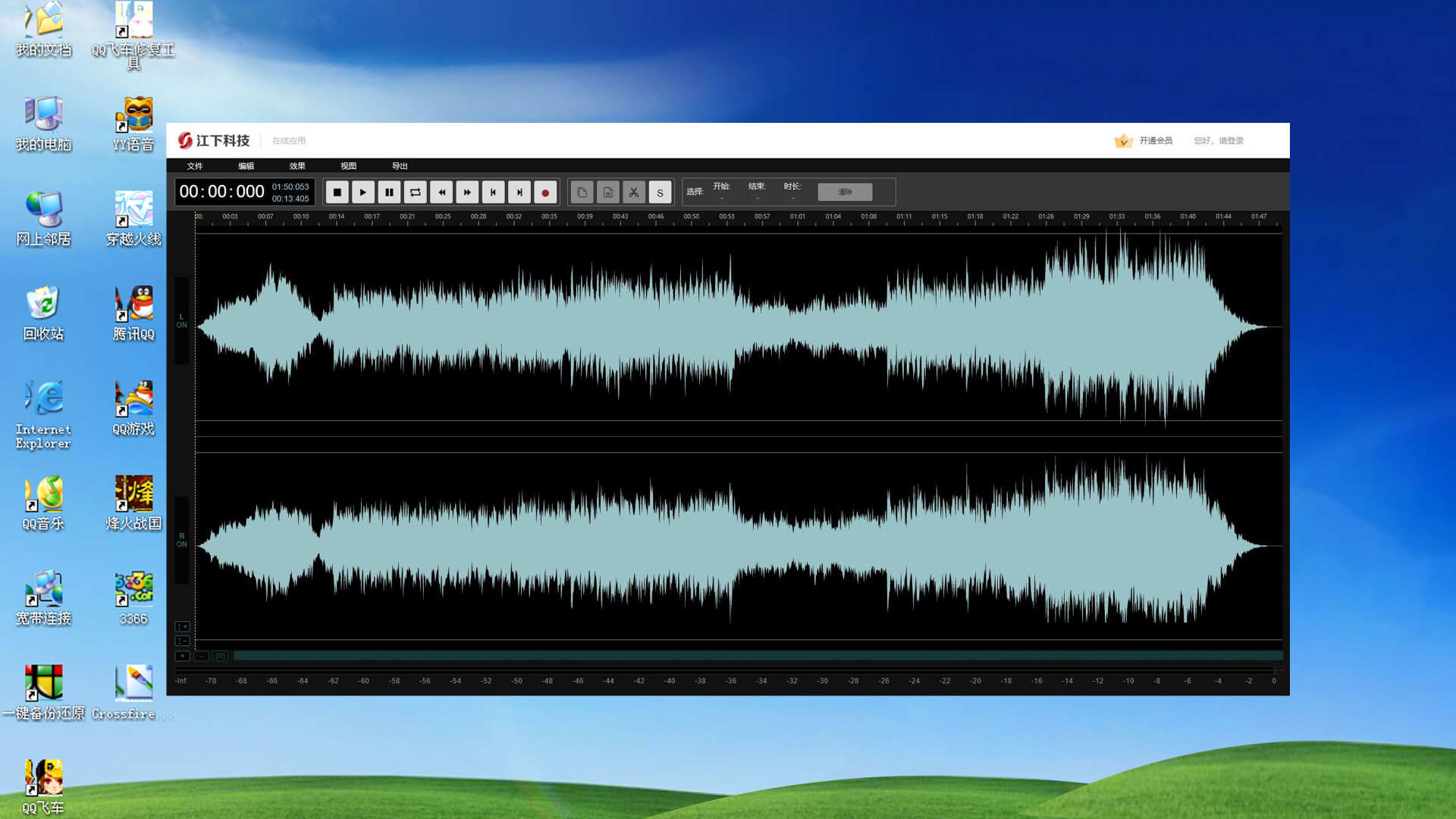Viewport: 1456px width, 819px height.
Task: Click the paste toolbar icon
Action: pyautogui.click(x=608, y=193)
